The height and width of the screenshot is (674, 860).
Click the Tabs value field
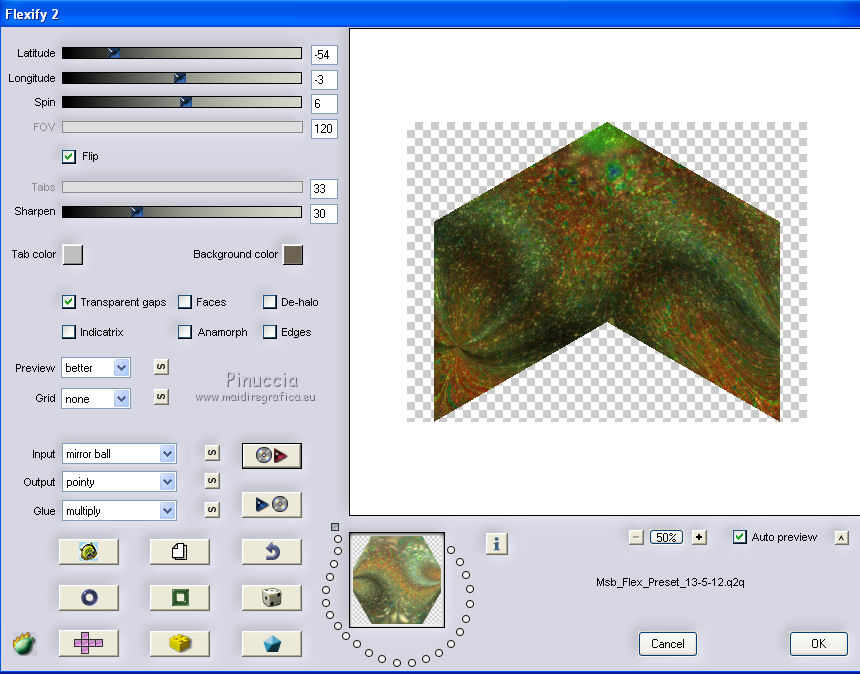[324, 189]
